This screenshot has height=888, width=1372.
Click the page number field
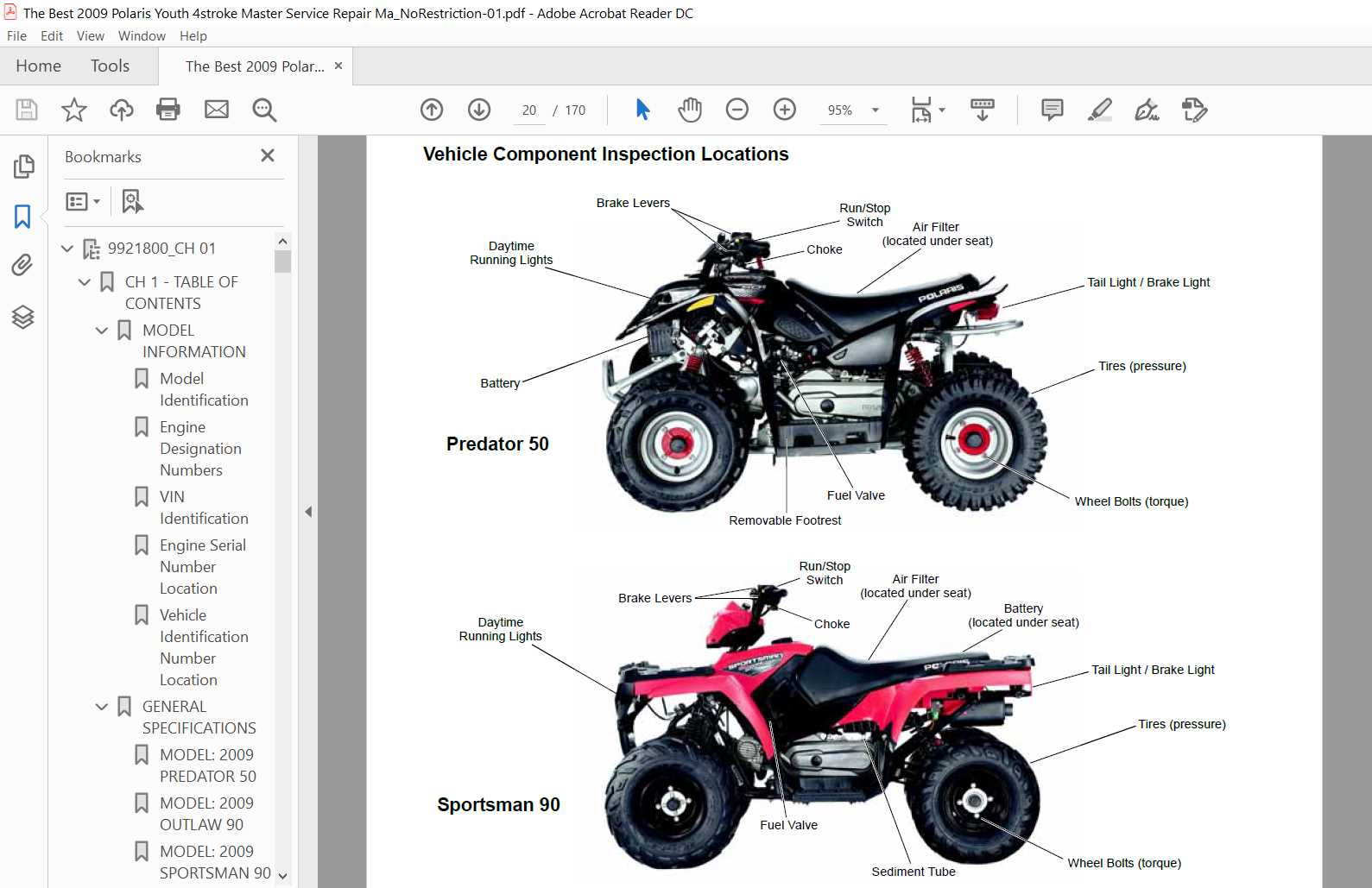tap(529, 110)
